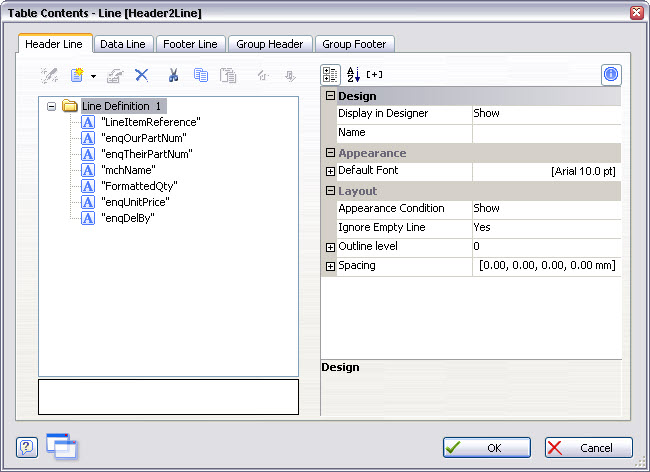Confirm with the OK button
This screenshot has height=472, width=650.
[487, 448]
